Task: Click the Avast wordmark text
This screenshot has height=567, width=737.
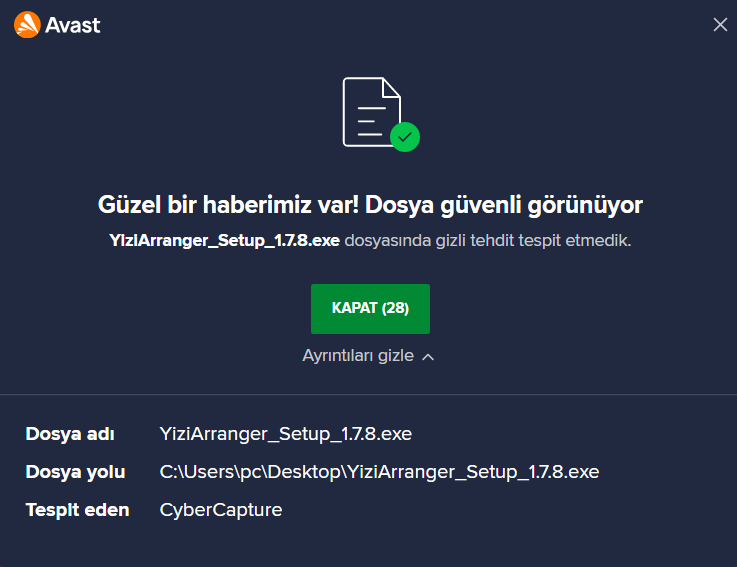Action: pos(72,25)
